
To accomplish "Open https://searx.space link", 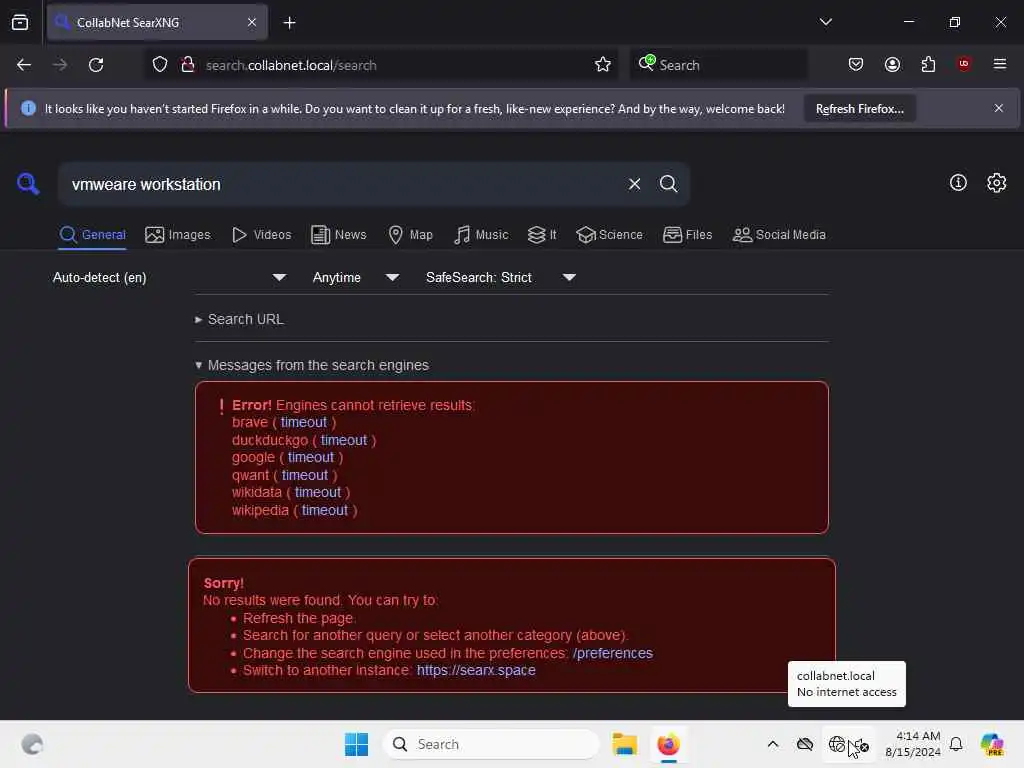I will click(x=476, y=670).
